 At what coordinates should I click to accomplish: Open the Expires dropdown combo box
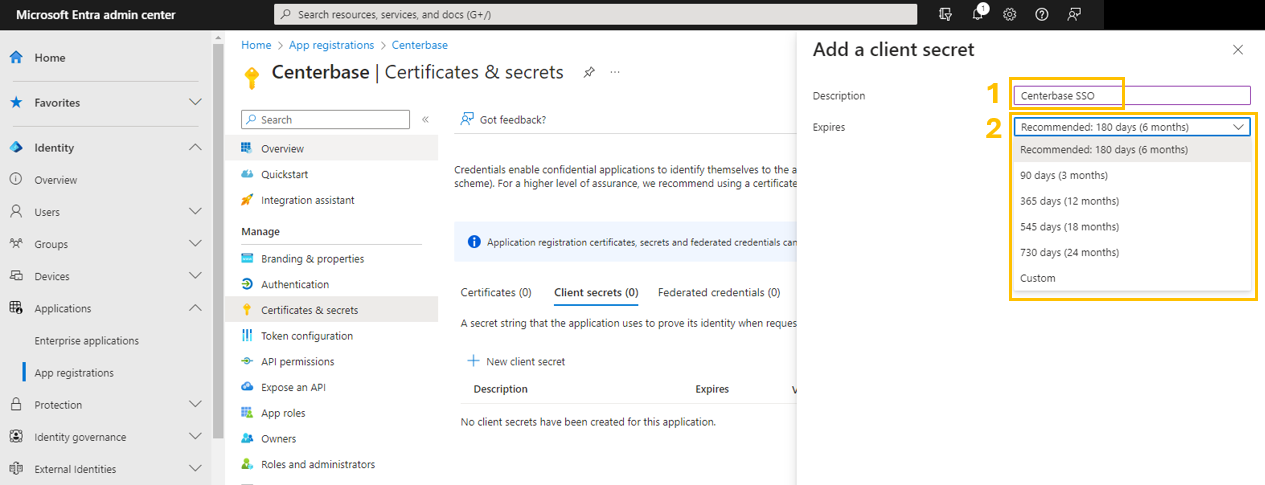click(x=1132, y=127)
